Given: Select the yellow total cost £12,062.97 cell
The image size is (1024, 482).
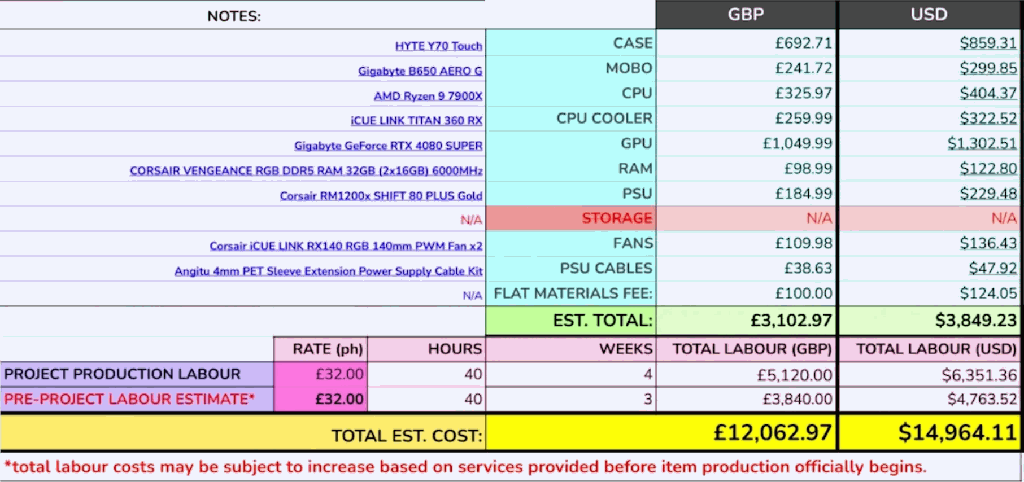Looking at the screenshot, I should pos(662,432).
